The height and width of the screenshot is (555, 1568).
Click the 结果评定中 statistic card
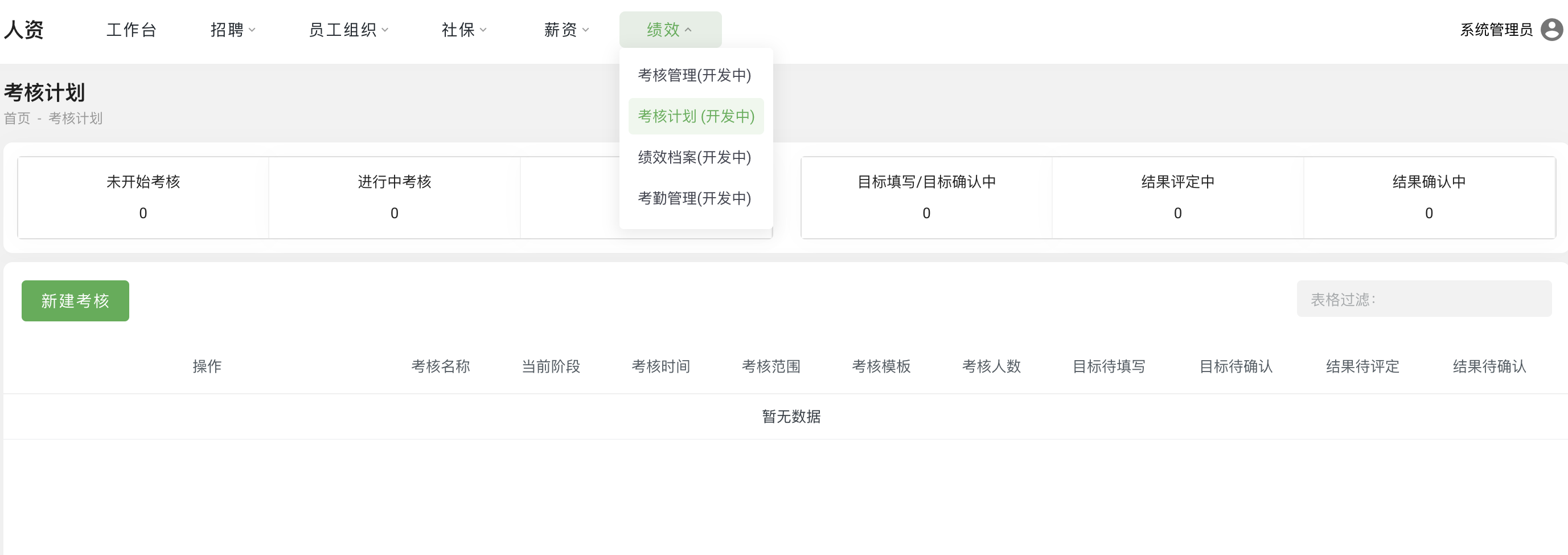(x=1177, y=197)
